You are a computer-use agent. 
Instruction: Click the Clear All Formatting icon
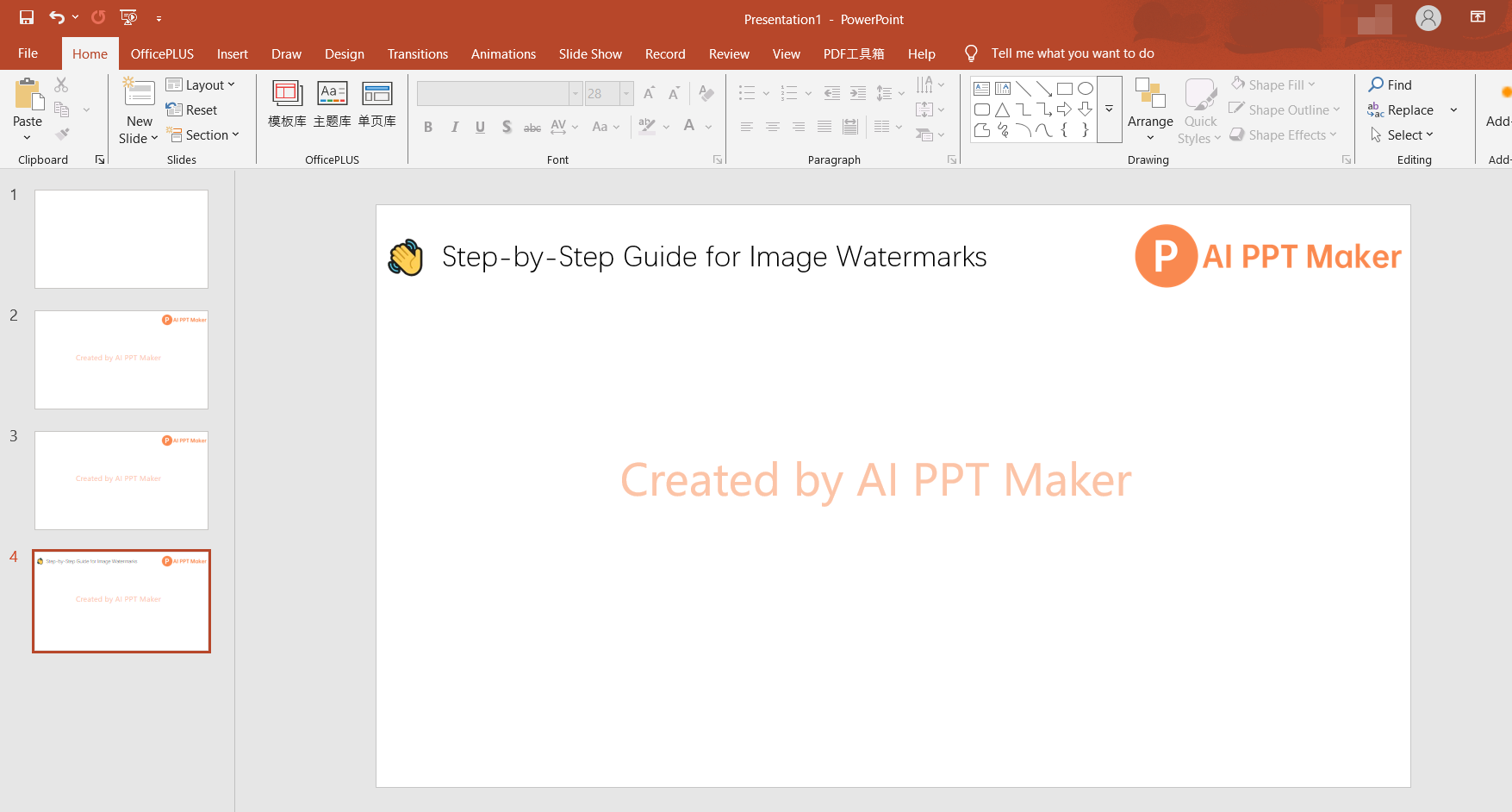[x=706, y=92]
